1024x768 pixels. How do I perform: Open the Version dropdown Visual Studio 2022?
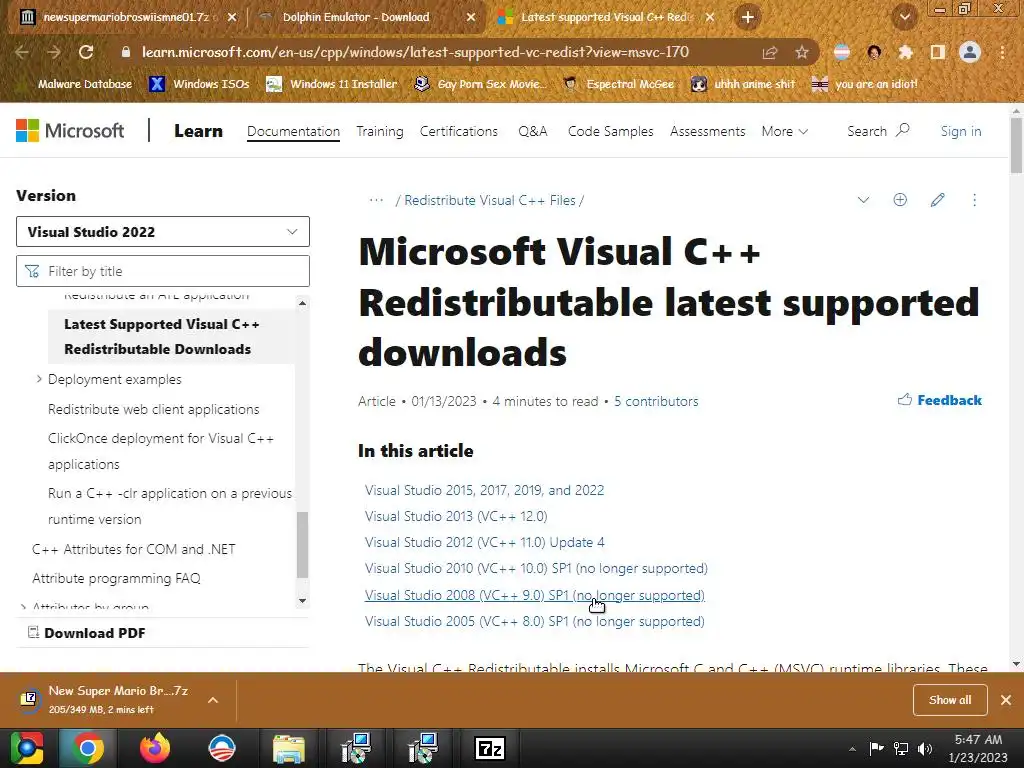point(163,232)
